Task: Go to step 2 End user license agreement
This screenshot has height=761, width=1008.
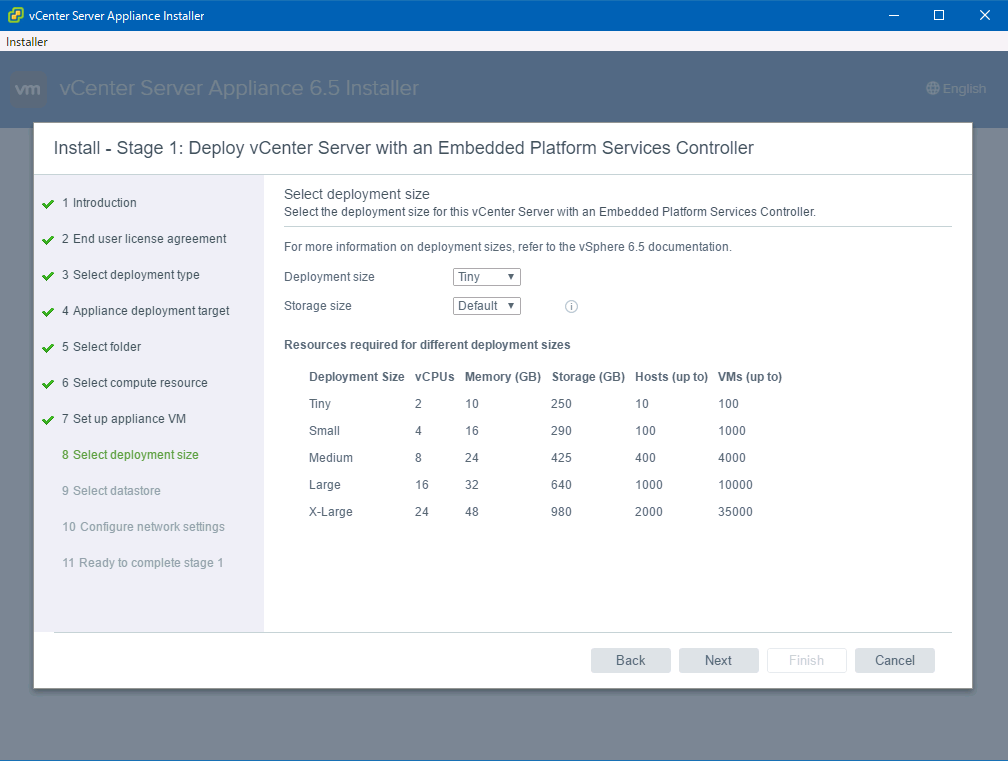Action: coord(144,238)
